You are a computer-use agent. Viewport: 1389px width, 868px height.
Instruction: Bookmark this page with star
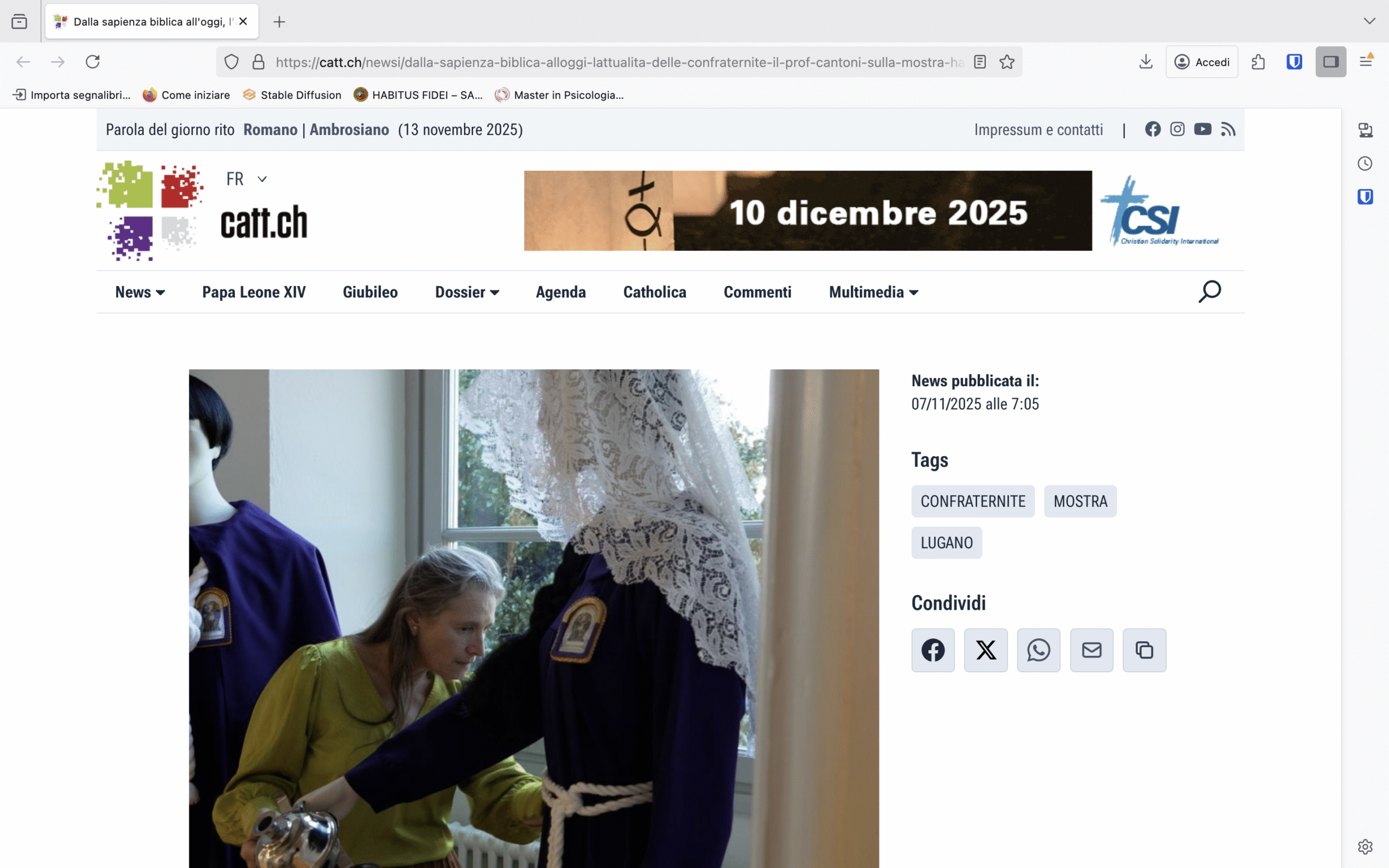1006,61
